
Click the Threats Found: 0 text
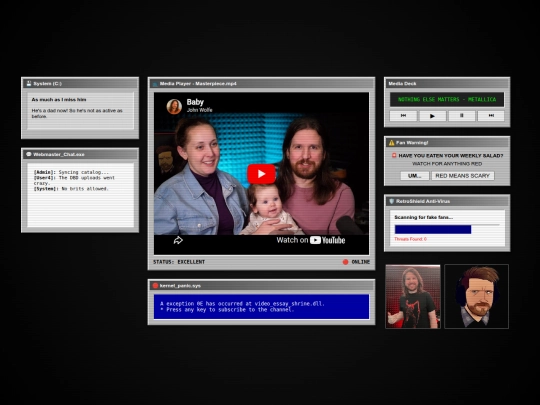click(x=411, y=239)
